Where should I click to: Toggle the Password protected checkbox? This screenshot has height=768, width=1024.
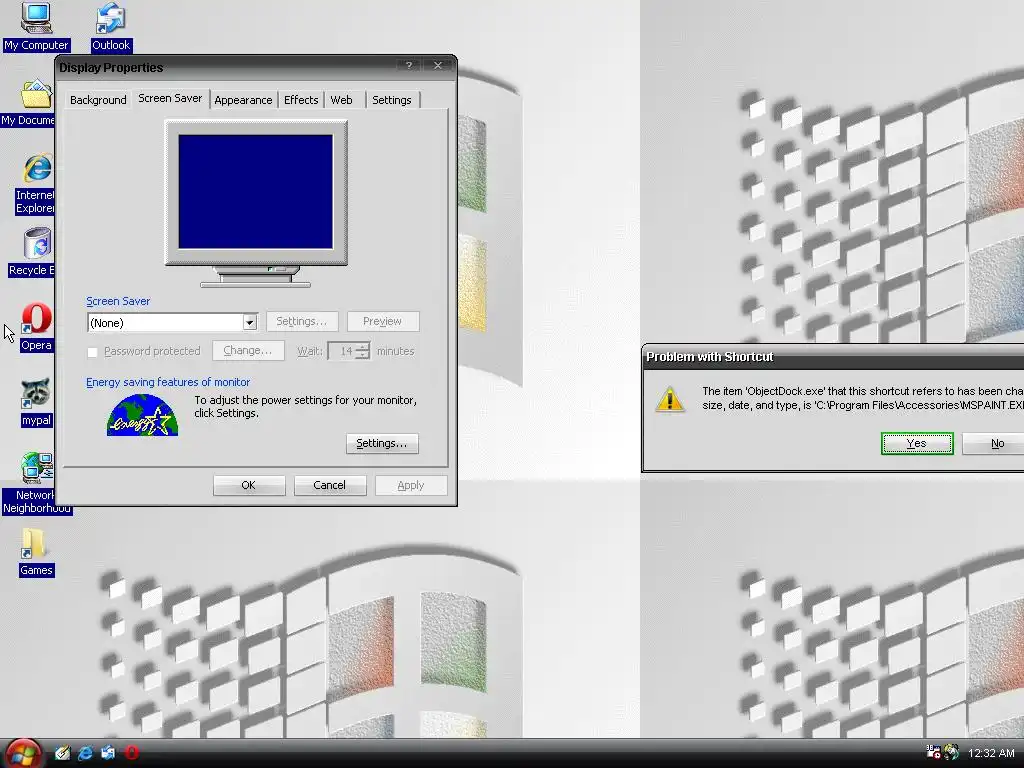click(92, 352)
